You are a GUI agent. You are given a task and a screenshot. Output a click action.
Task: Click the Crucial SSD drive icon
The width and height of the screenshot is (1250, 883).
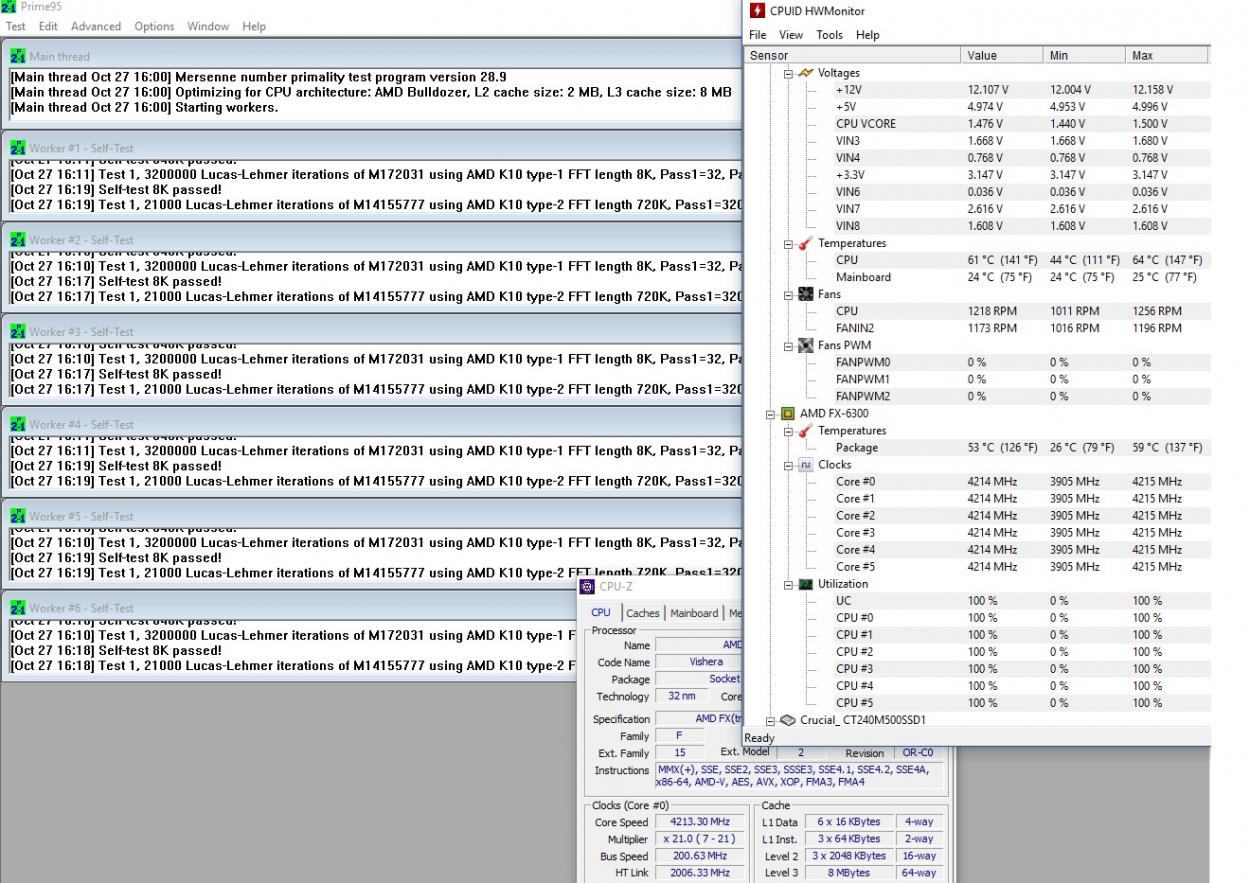click(x=787, y=720)
